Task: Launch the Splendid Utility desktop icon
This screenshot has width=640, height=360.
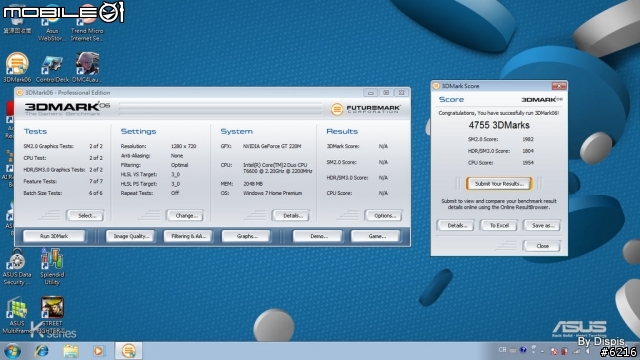Action: 52,267
